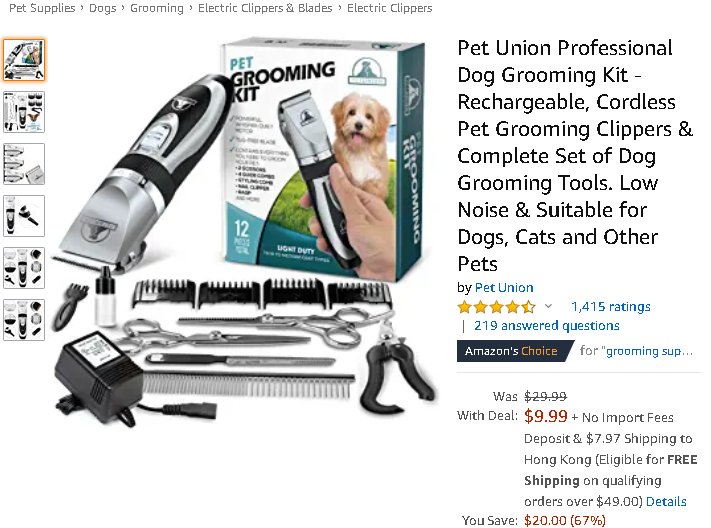
Task: Open shipping Details link
Action: click(666, 501)
